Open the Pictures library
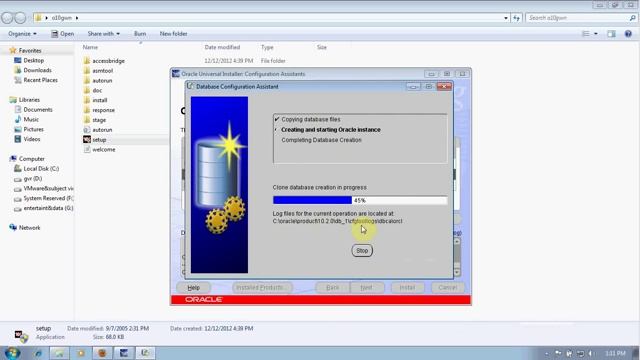This screenshot has width=640, height=360. [x=33, y=129]
